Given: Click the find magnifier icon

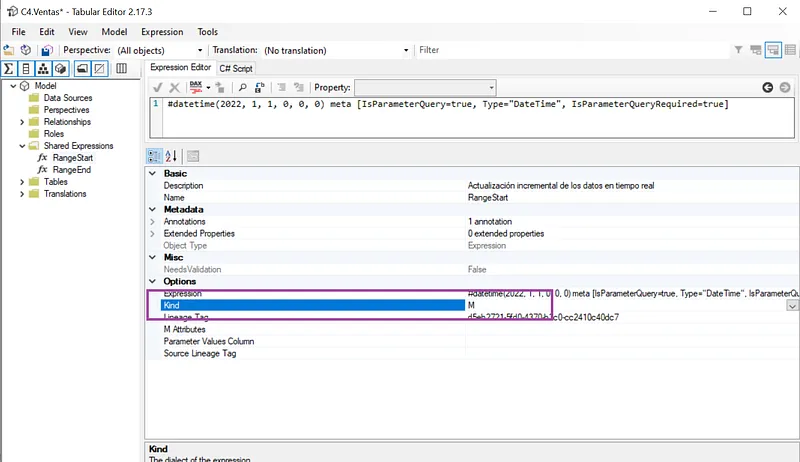Looking at the screenshot, I should pyautogui.click(x=242, y=88).
